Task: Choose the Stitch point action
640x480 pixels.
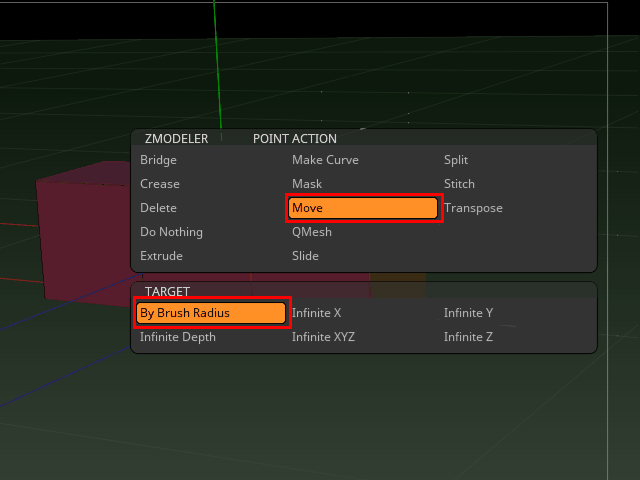Action: click(x=459, y=184)
